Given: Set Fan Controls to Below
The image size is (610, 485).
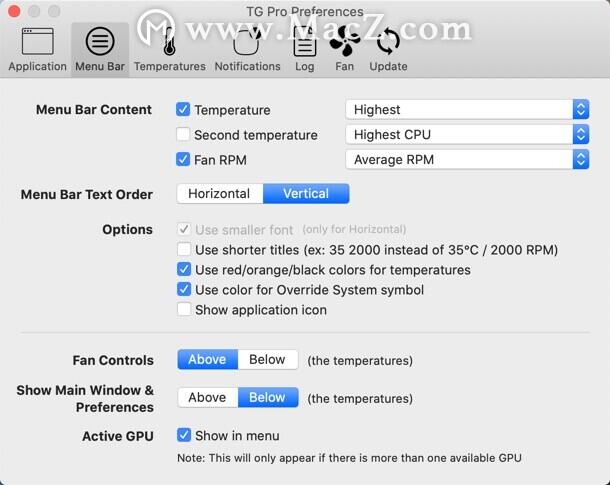Looking at the screenshot, I should [x=268, y=359].
